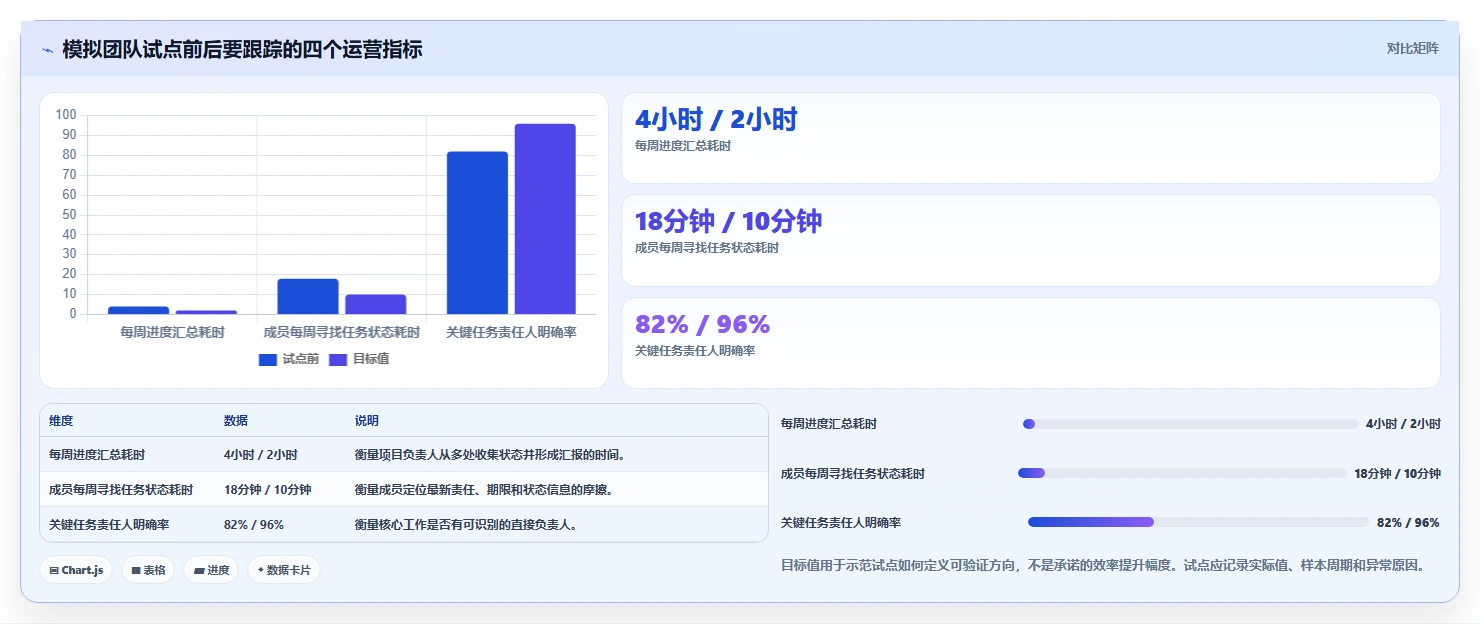The image size is (1480, 624).
Task: Click the 100 tick on the y-axis
Action: click(66, 115)
